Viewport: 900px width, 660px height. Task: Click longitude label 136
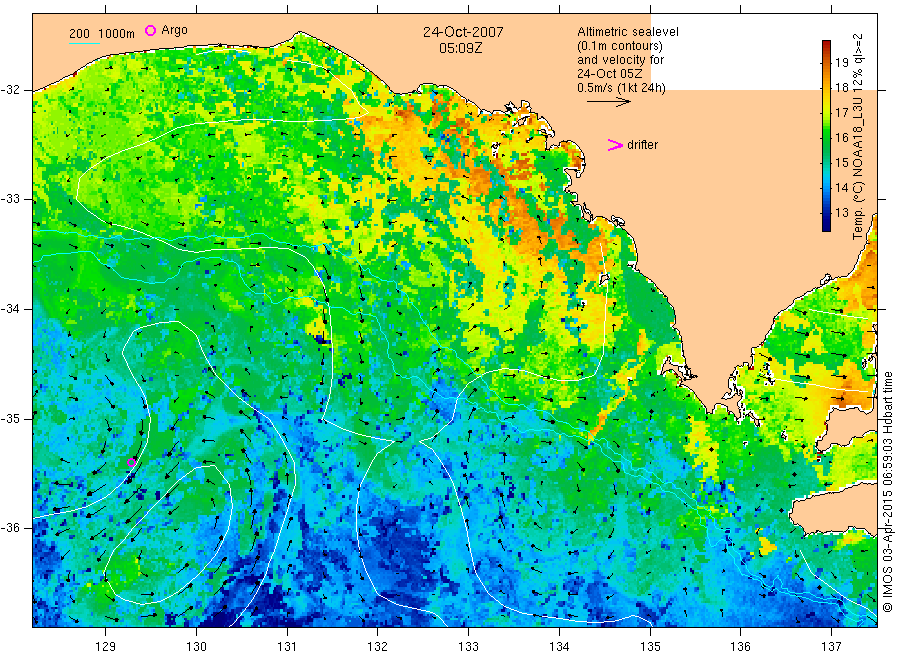(740, 647)
